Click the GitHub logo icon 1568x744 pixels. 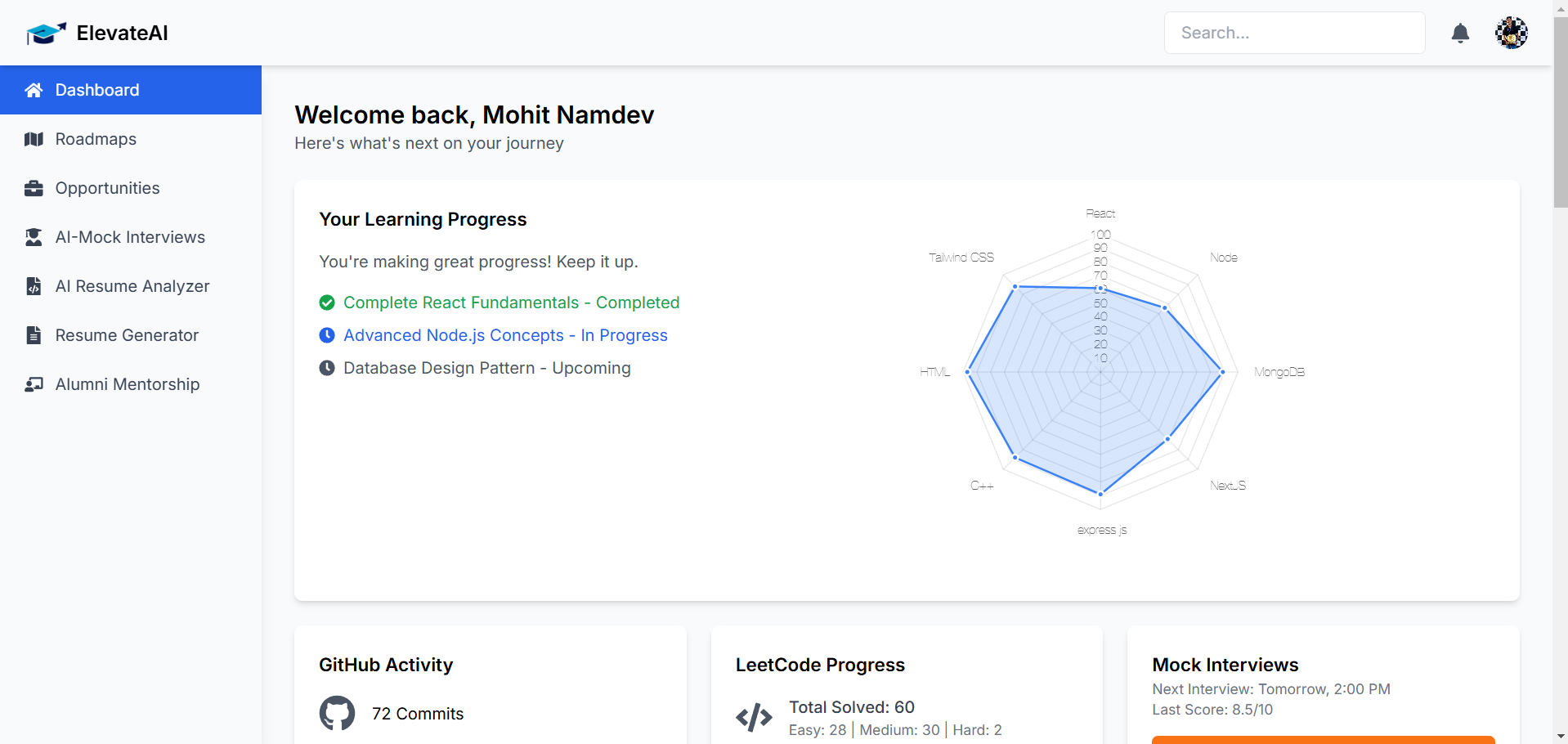337,713
